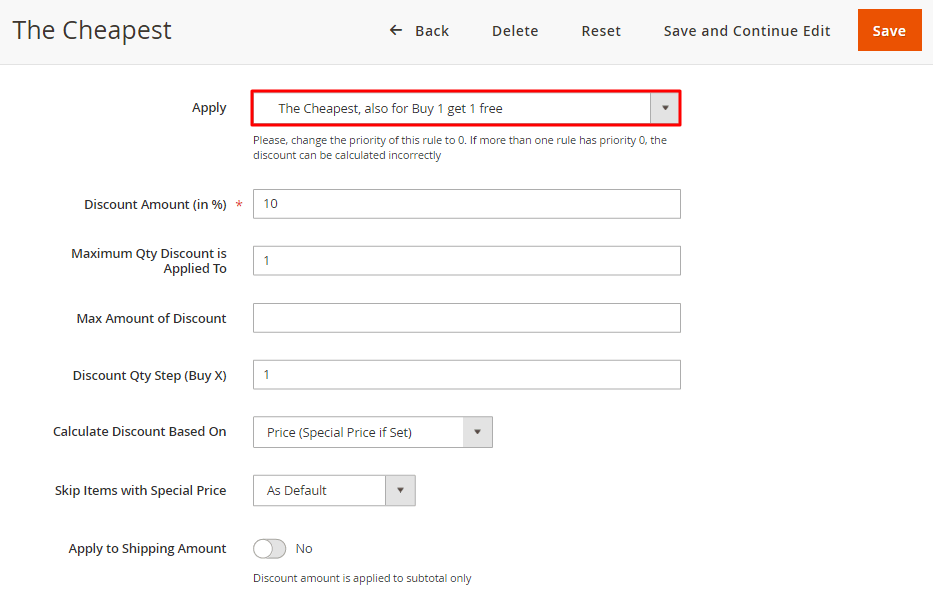
Task: Click the arrow beside Price (Special Price if Set)
Action: click(477, 432)
